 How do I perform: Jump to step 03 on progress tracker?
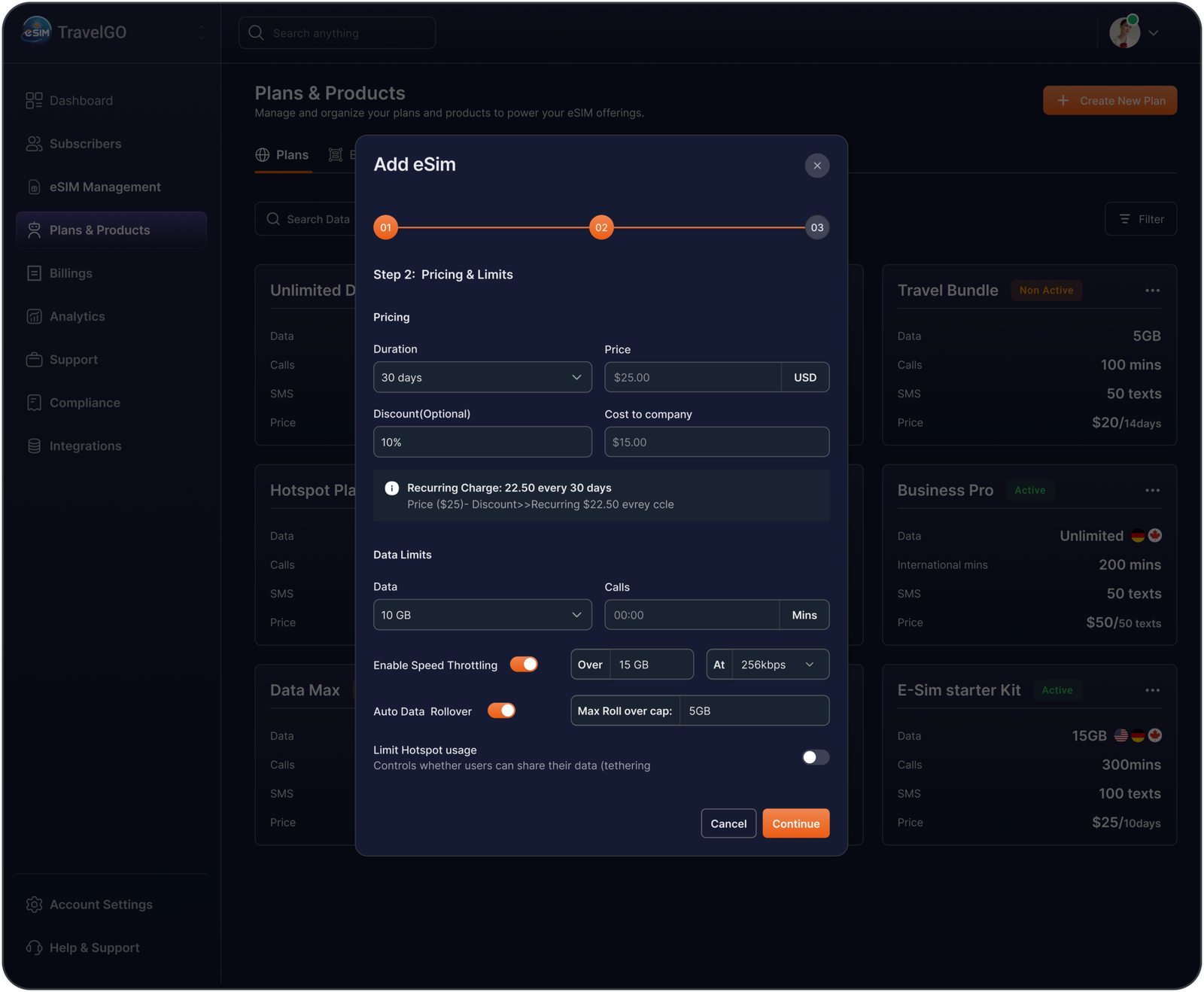click(816, 227)
